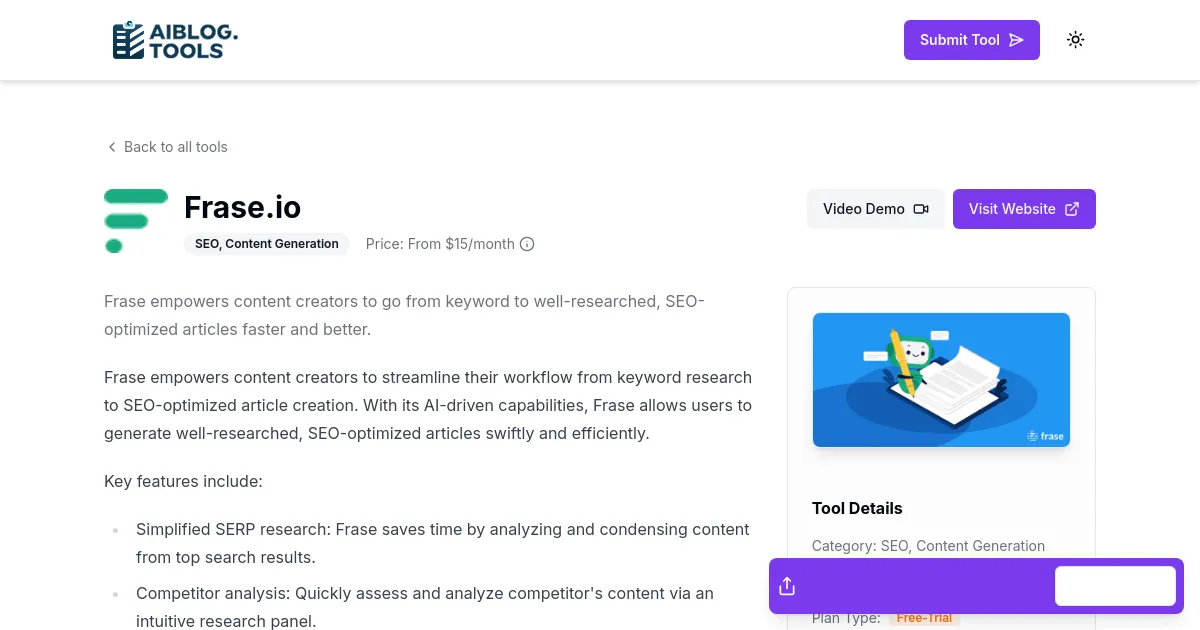Viewport: 1200px width, 630px height.
Task: Click the price info circle icon
Action: coord(527,244)
